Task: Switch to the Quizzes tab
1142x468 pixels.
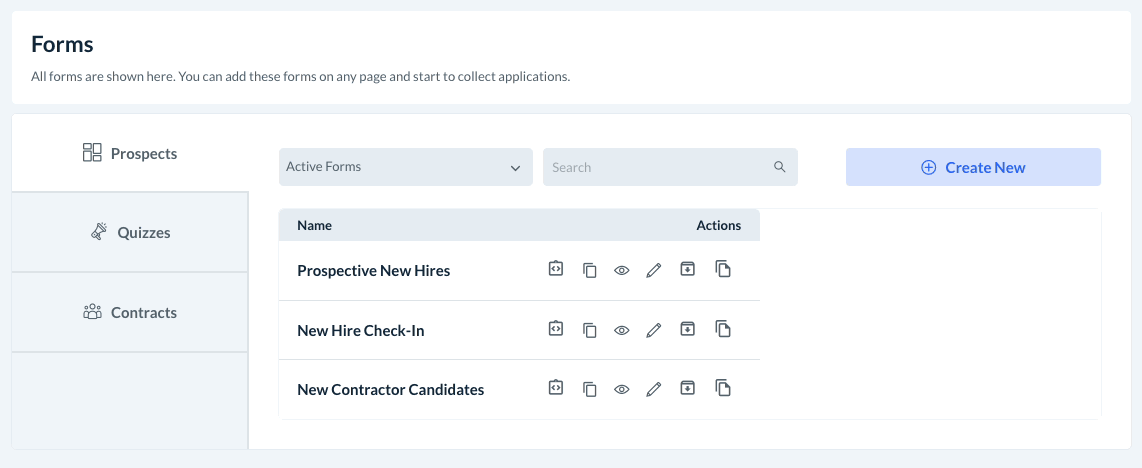Action: (x=130, y=232)
